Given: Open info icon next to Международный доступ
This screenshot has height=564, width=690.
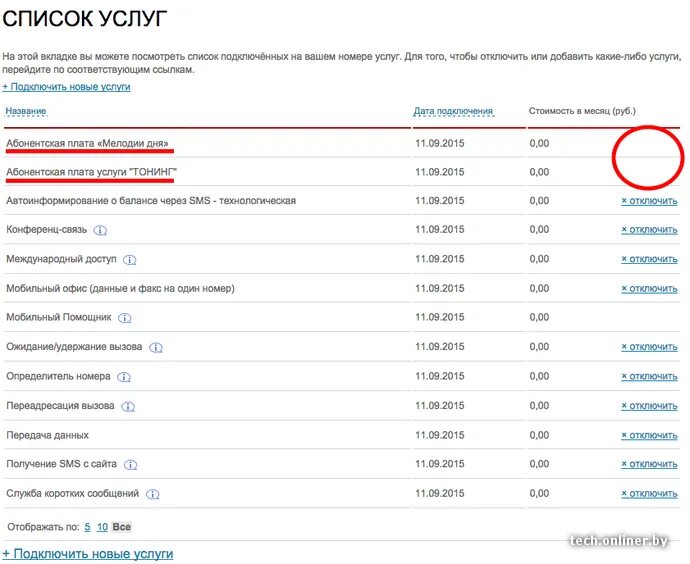Looking at the screenshot, I should (x=129, y=260).
